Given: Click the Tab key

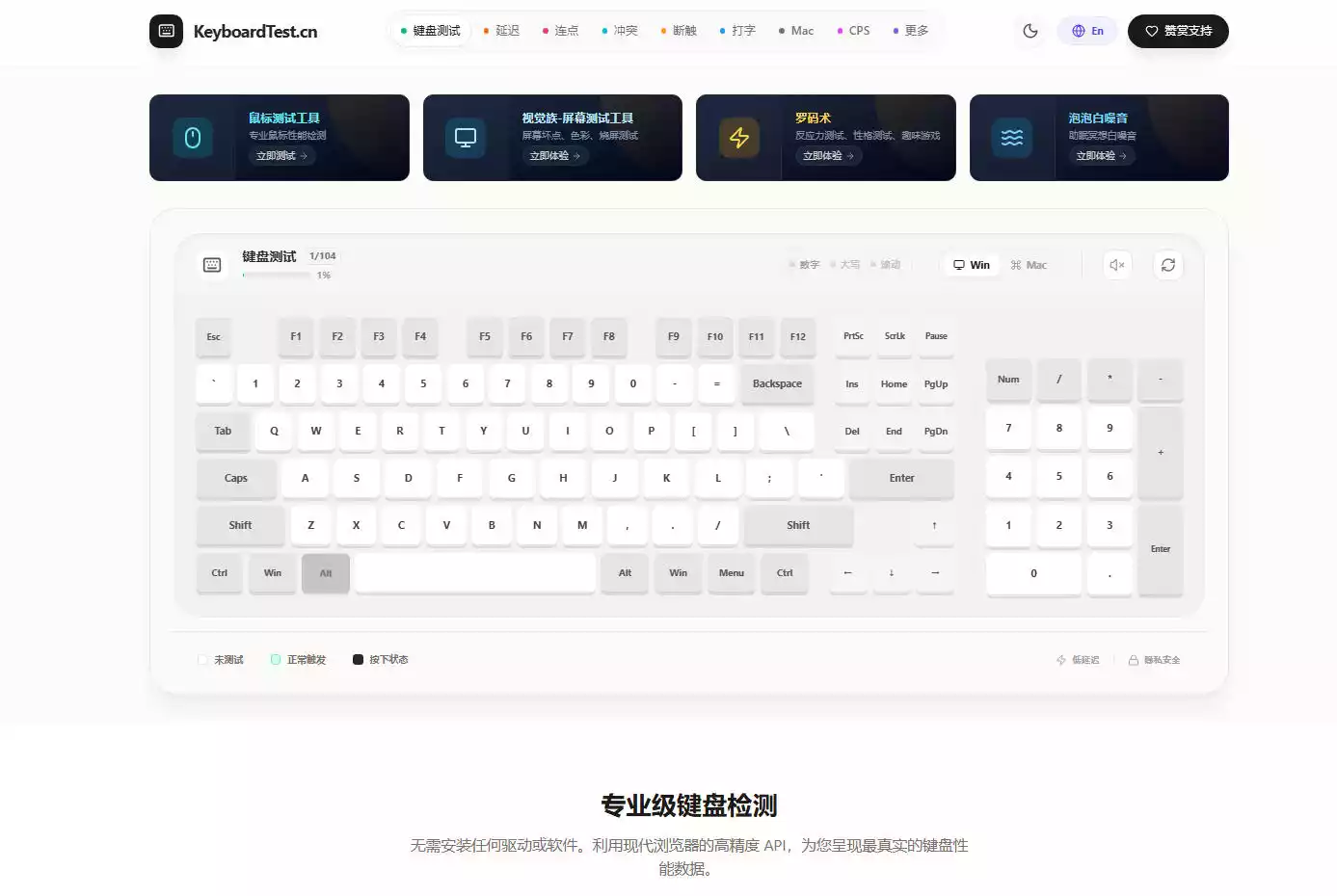Looking at the screenshot, I should (x=223, y=432).
